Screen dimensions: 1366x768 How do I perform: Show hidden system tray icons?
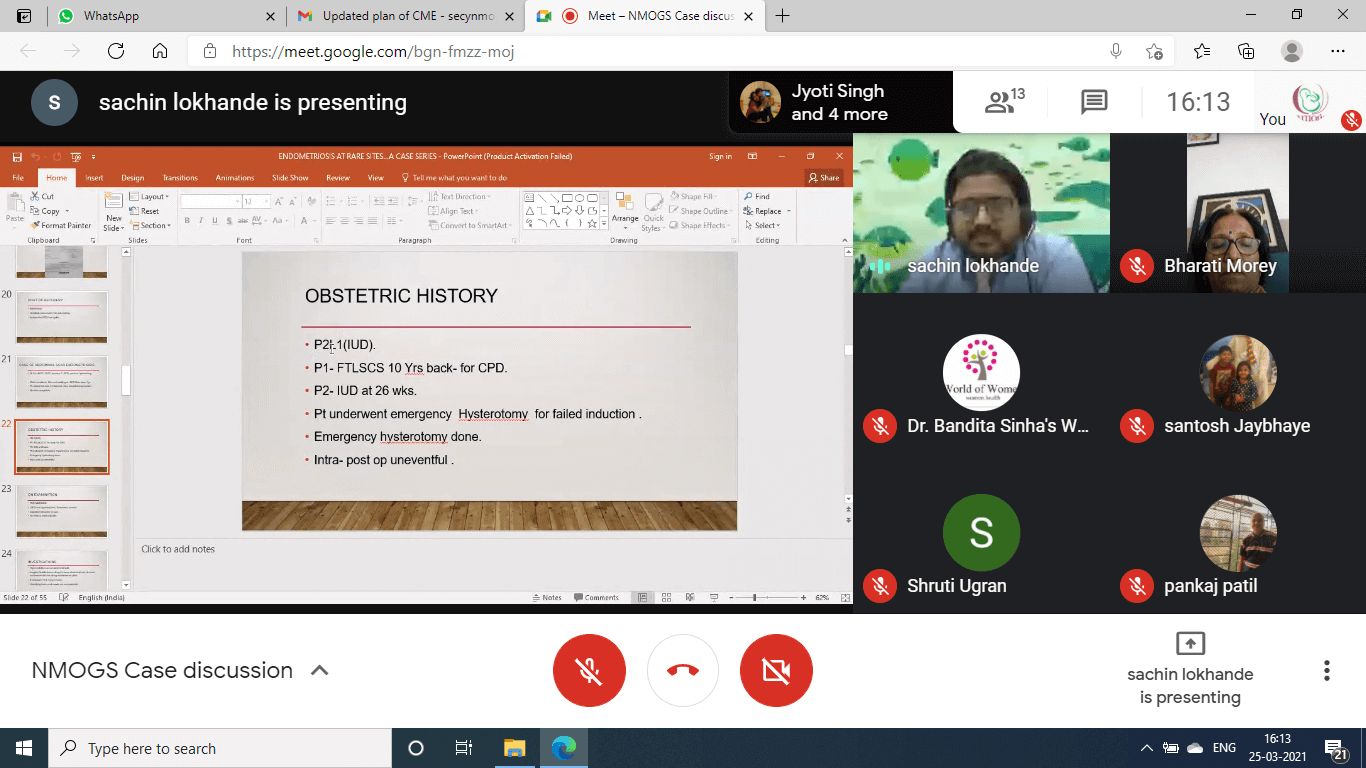point(1146,748)
